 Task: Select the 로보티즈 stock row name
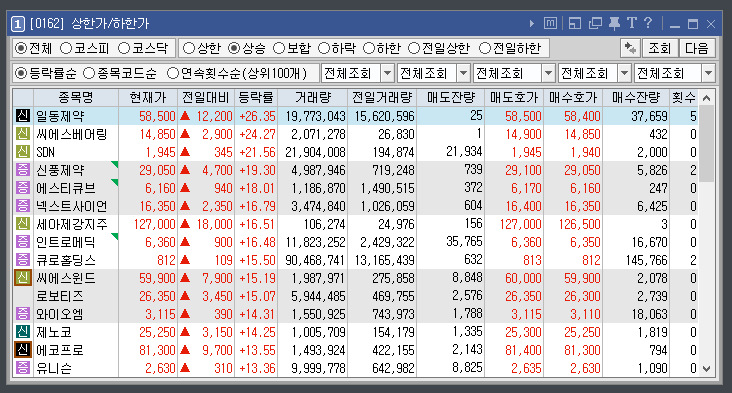60,296
